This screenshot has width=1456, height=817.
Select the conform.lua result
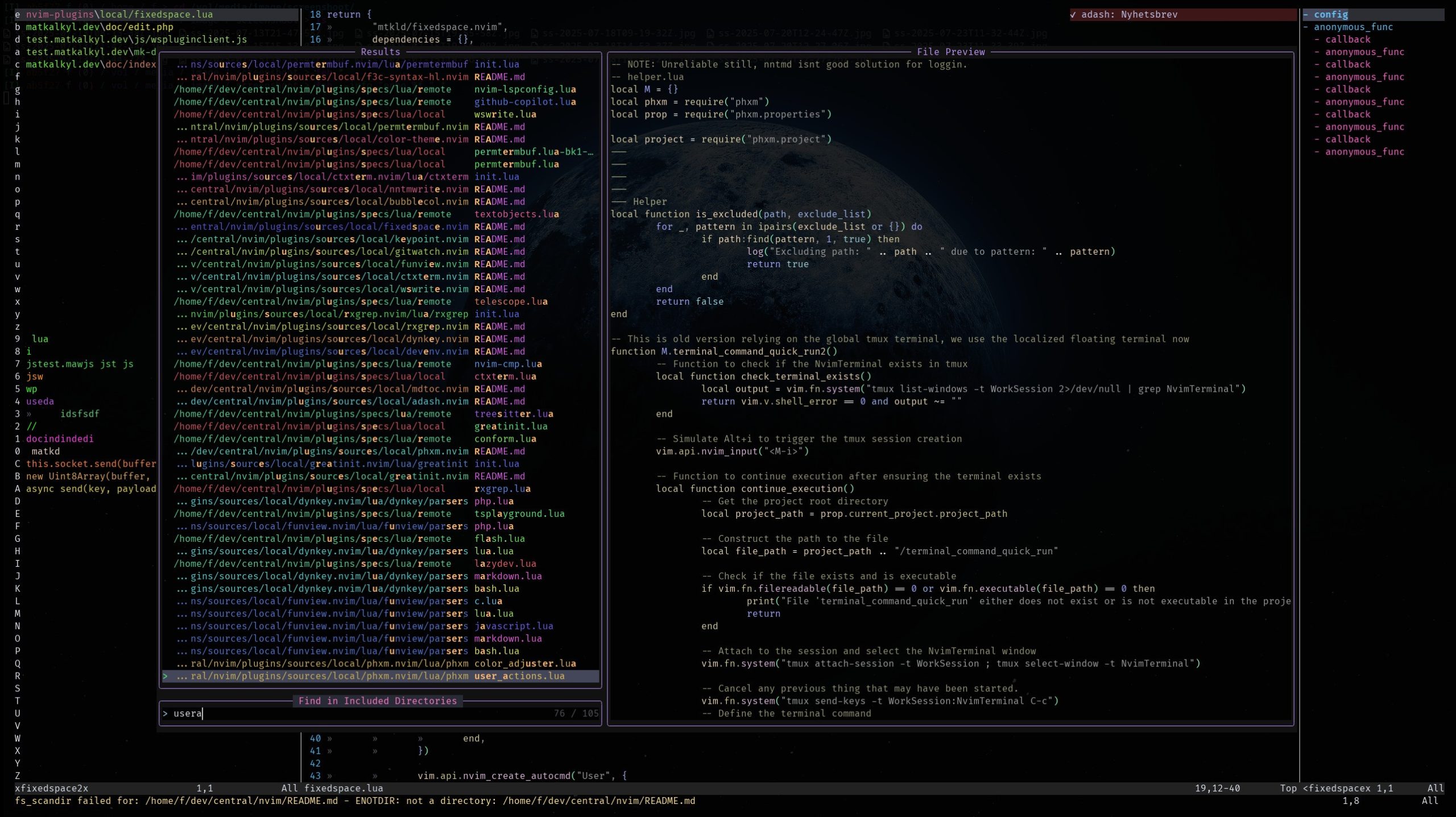380,439
